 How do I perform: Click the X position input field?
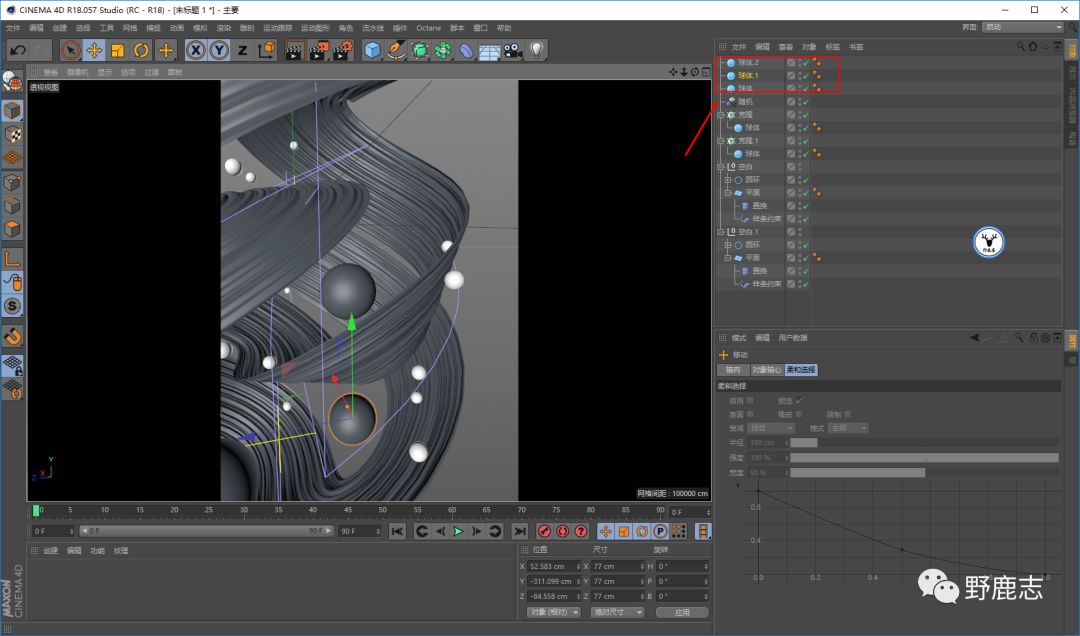click(x=551, y=566)
